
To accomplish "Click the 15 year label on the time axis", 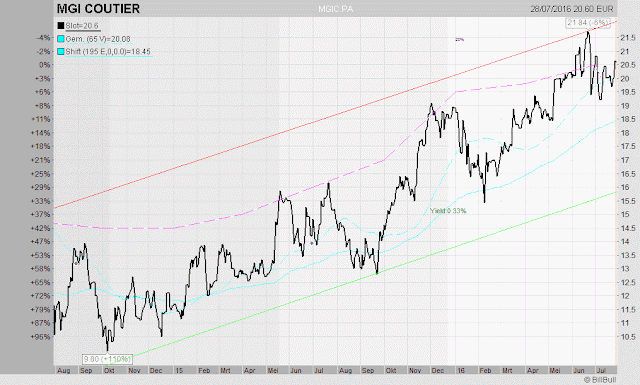I will 179,370.
